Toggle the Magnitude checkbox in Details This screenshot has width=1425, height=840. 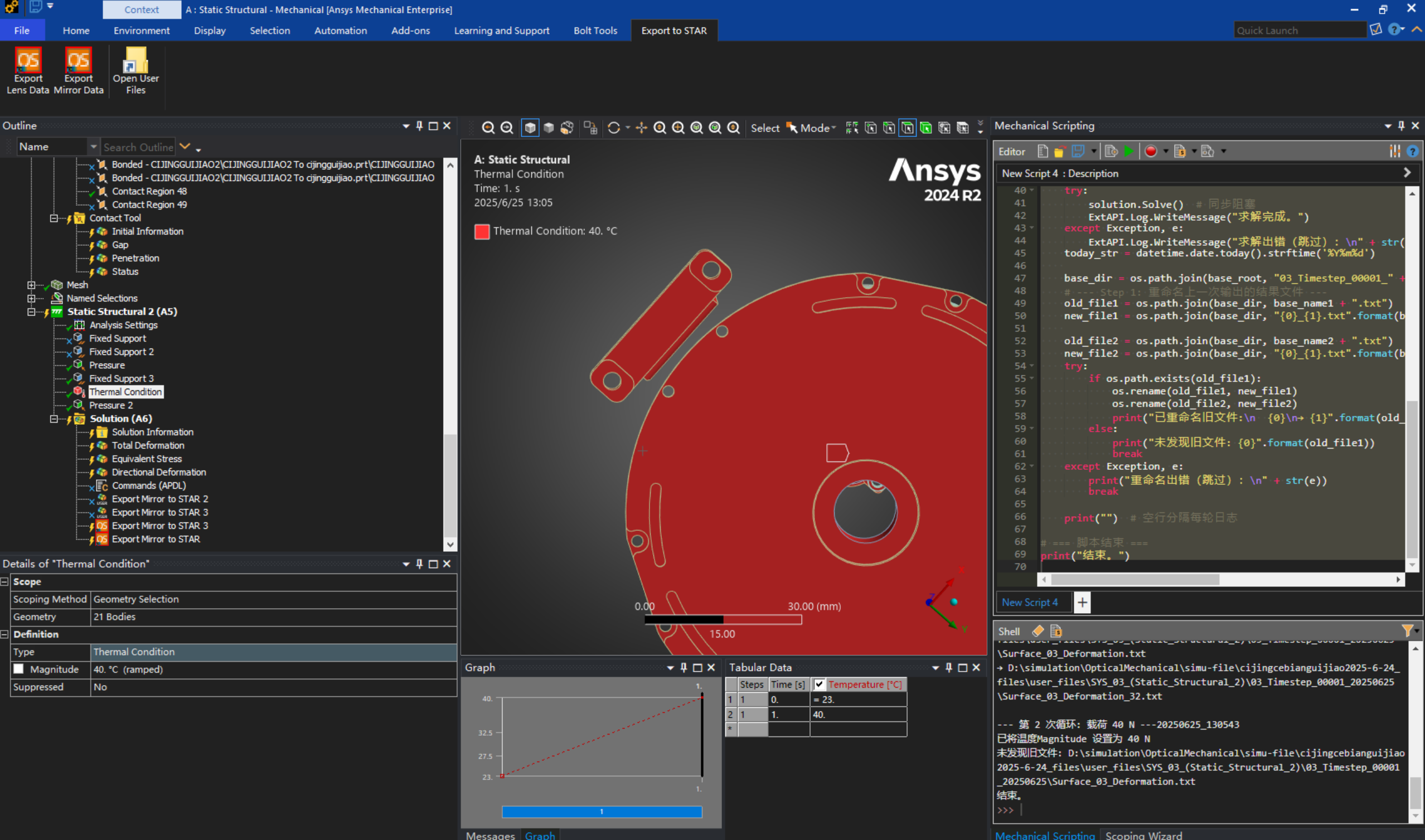point(19,668)
